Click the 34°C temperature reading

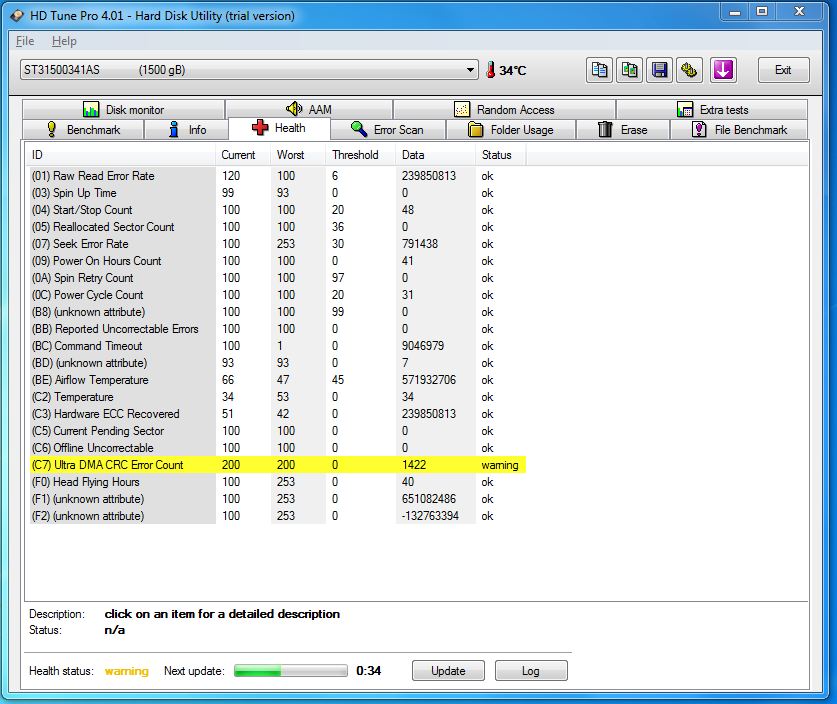click(513, 70)
